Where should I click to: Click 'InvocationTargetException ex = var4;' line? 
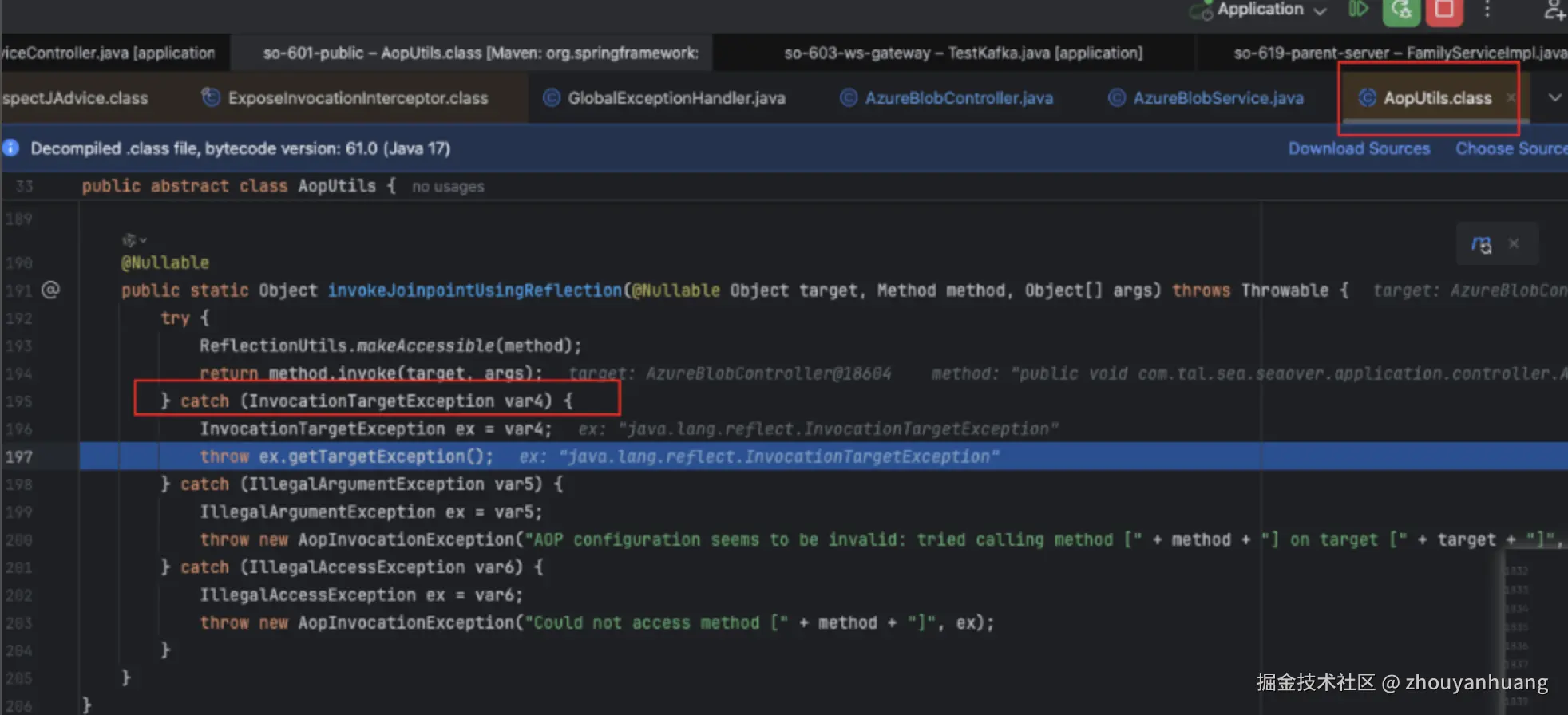coord(375,429)
